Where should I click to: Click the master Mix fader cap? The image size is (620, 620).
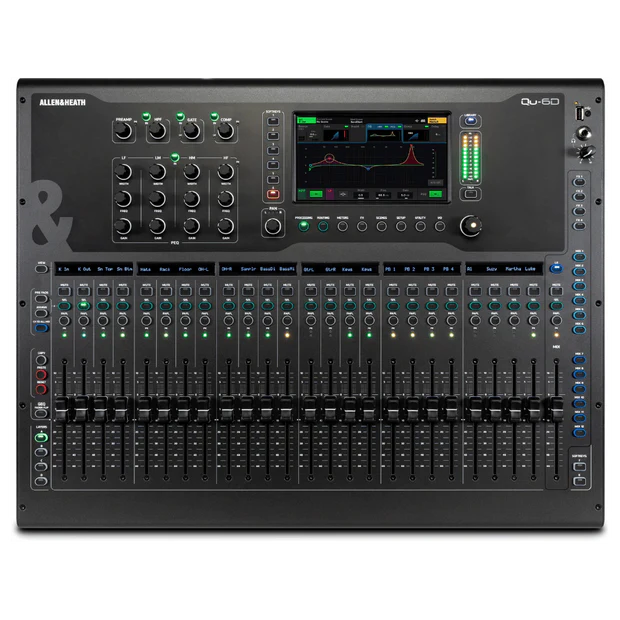[x=557, y=408]
